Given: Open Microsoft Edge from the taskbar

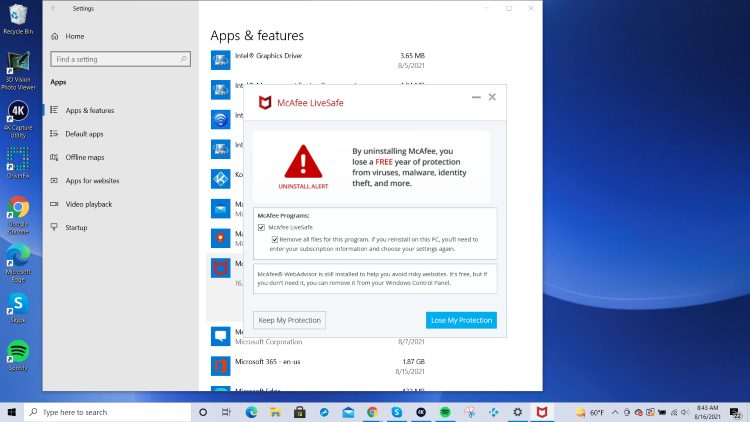Looking at the screenshot, I should (x=251, y=412).
